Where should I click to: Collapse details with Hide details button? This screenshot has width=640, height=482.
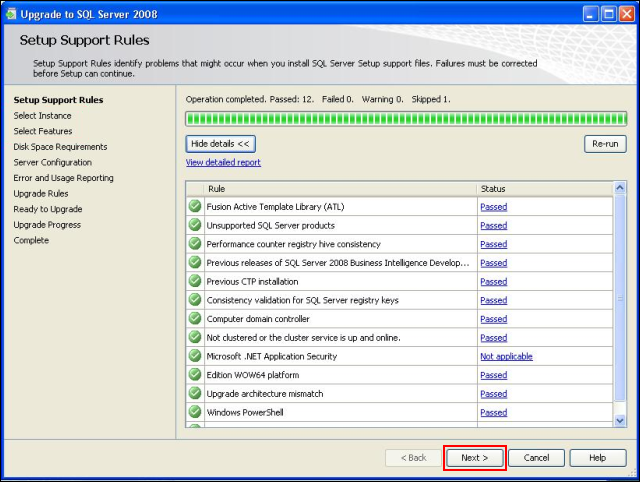coord(220,144)
